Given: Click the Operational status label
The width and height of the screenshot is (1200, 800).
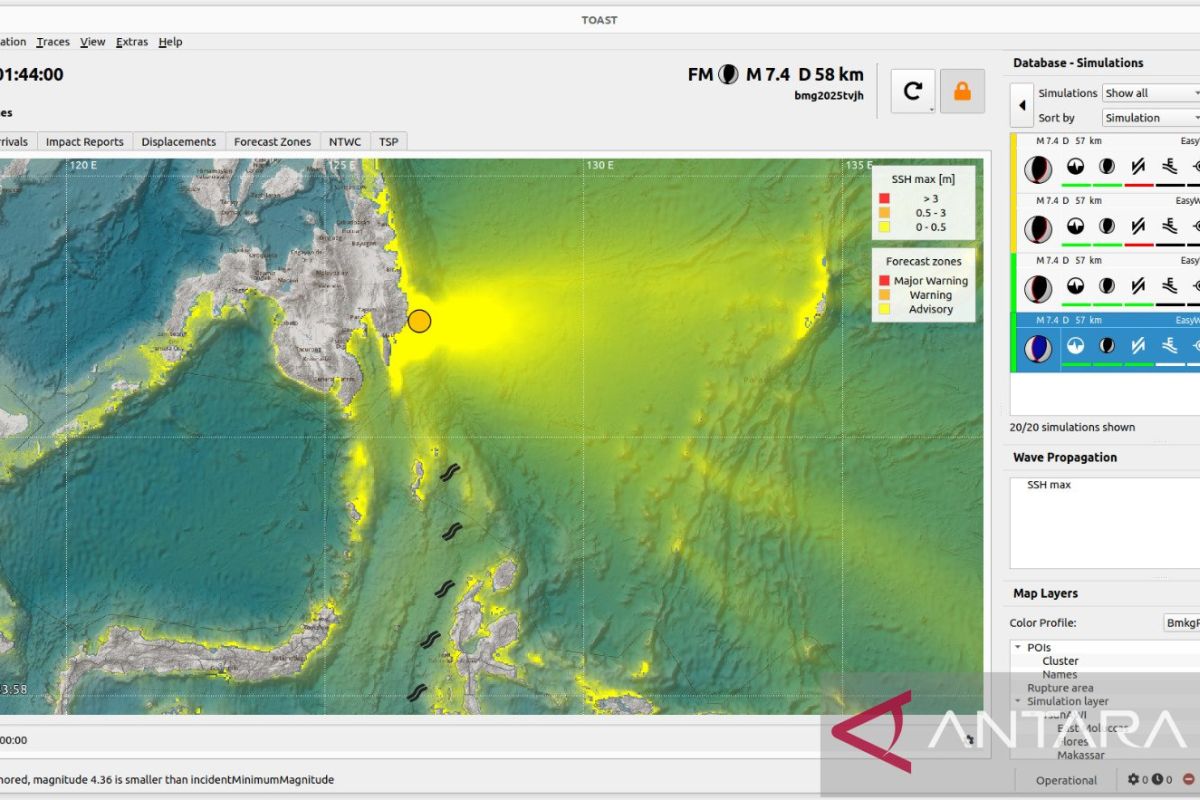Looking at the screenshot, I should [x=1066, y=780].
